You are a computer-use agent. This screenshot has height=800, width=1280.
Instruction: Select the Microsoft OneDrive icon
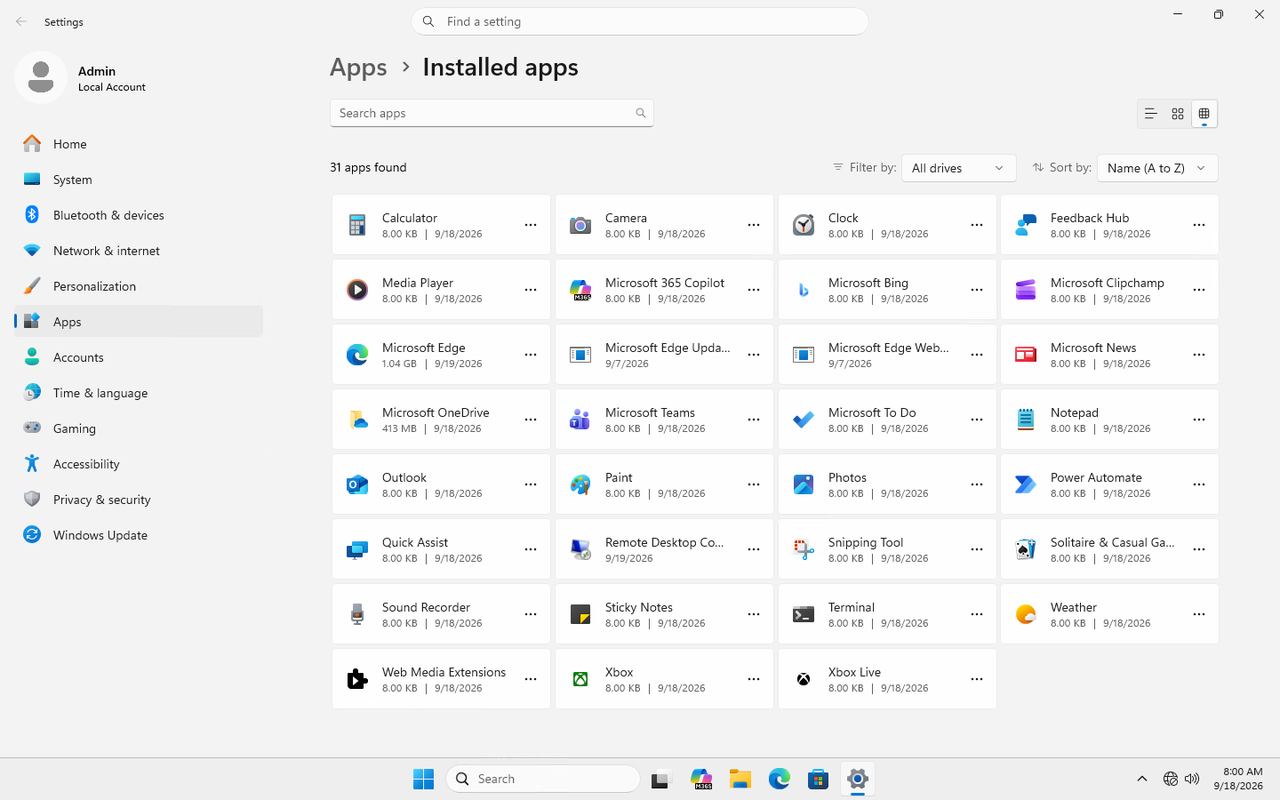point(357,420)
